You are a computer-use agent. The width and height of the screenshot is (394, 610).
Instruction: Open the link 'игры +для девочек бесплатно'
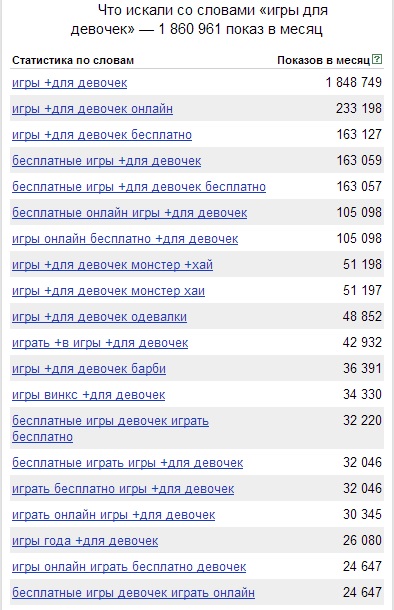pyautogui.click(x=102, y=135)
